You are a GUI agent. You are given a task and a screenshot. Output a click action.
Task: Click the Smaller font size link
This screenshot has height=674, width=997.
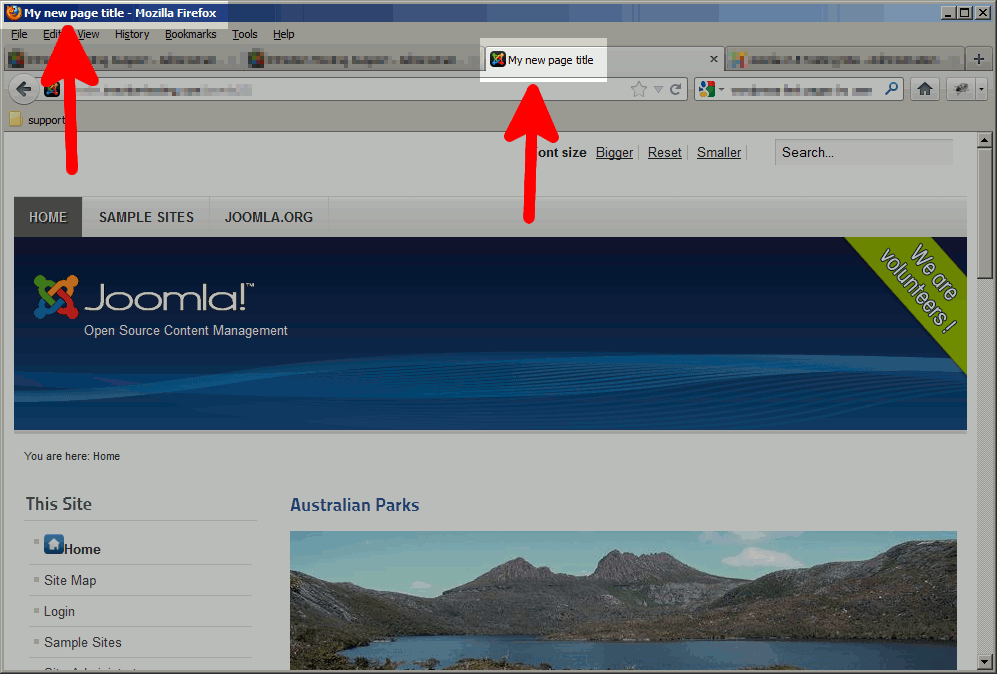point(719,153)
